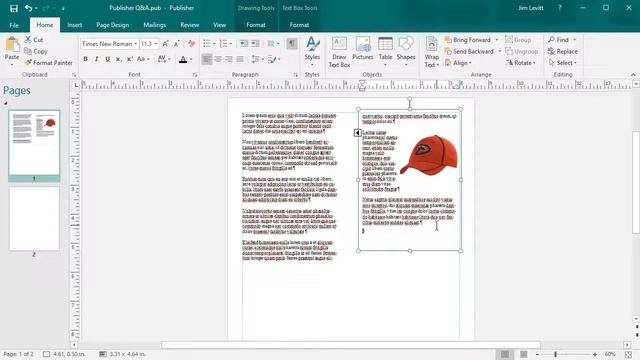The width and height of the screenshot is (640, 360).
Task: Increase the indent level
Action: point(255,44)
